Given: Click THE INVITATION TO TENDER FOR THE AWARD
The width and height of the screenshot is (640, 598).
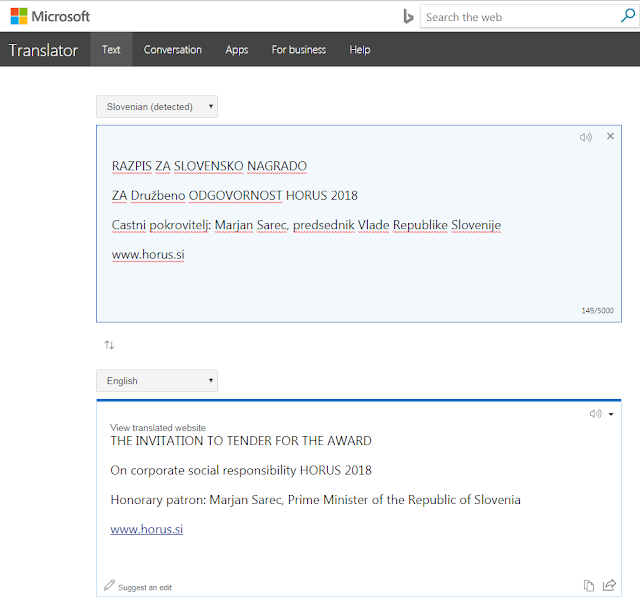Looking at the screenshot, I should (241, 441).
